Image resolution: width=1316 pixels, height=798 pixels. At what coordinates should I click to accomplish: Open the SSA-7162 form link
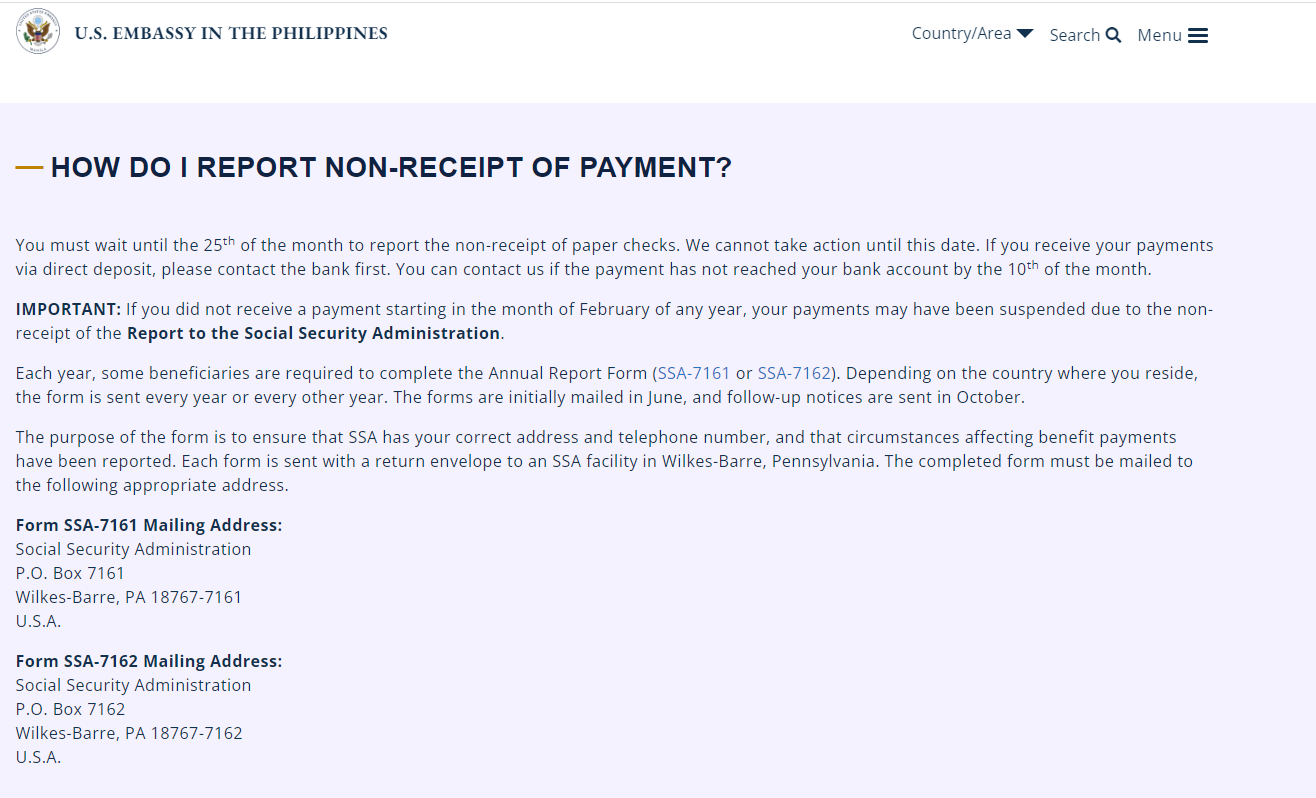pos(794,373)
